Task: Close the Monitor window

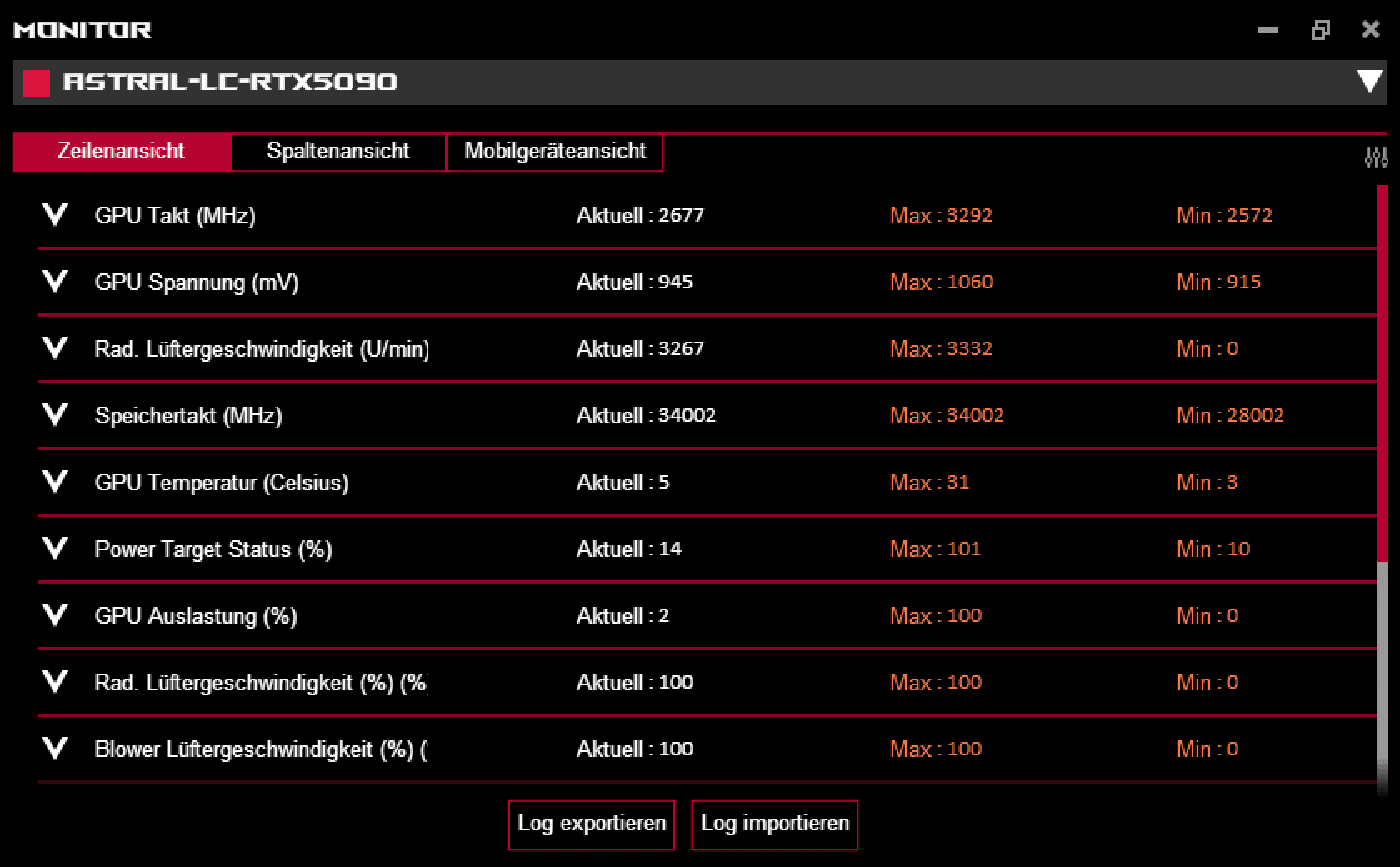Action: pyautogui.click(x=1371, y=31)
